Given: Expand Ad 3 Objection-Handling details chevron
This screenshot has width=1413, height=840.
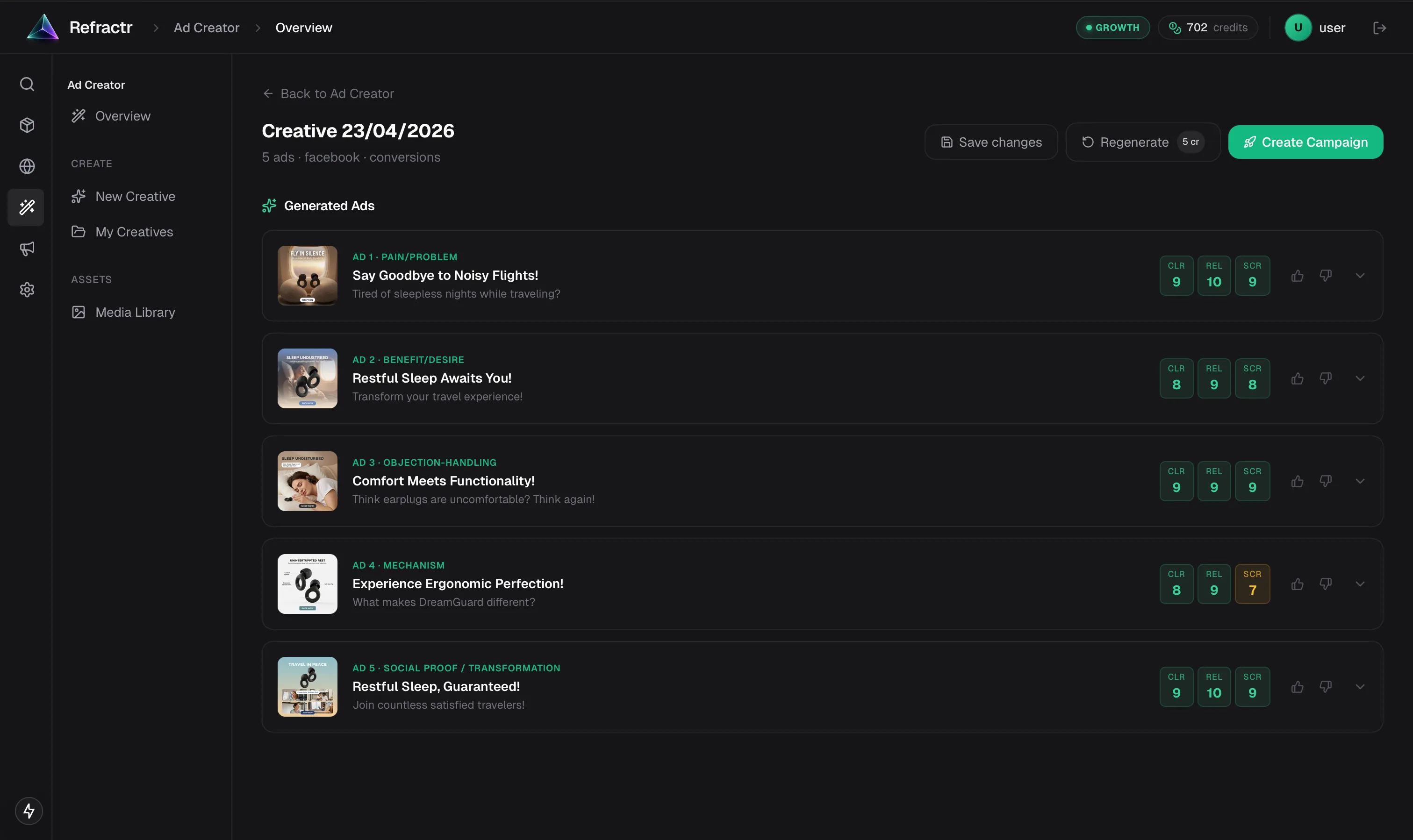Looking at the screenshot, I should pyautogui.click(x=1360, y=481).
